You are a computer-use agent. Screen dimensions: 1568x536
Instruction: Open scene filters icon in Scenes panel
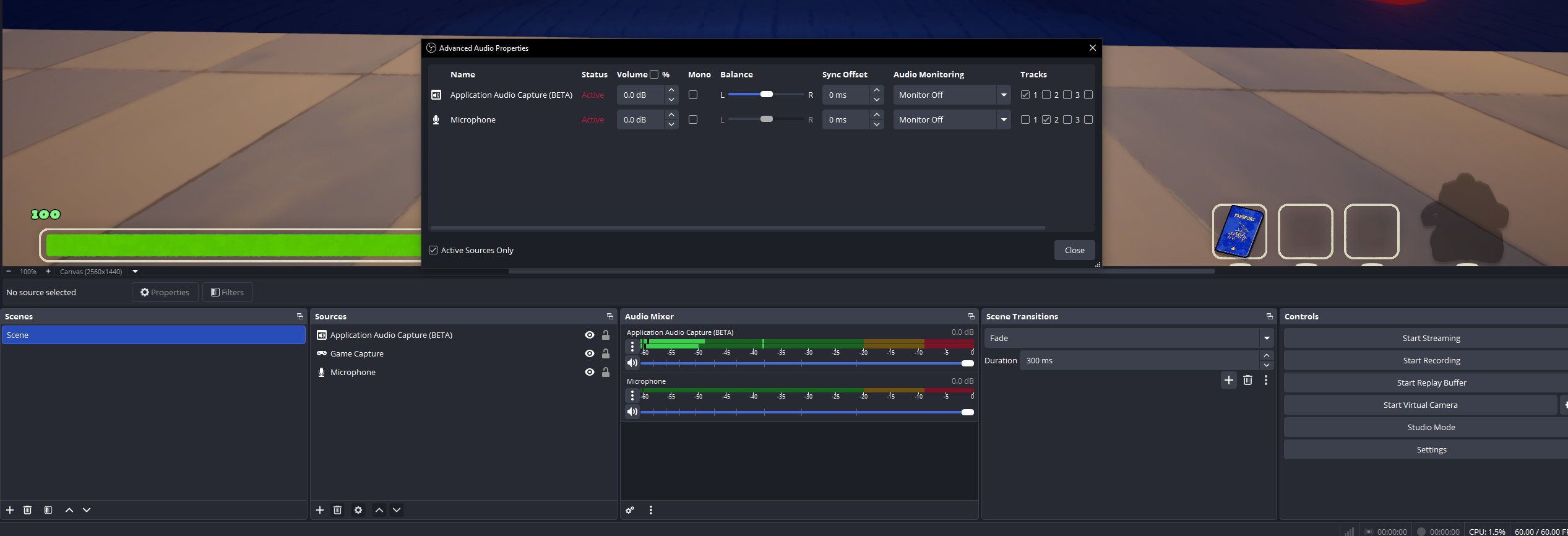[48, 510]
